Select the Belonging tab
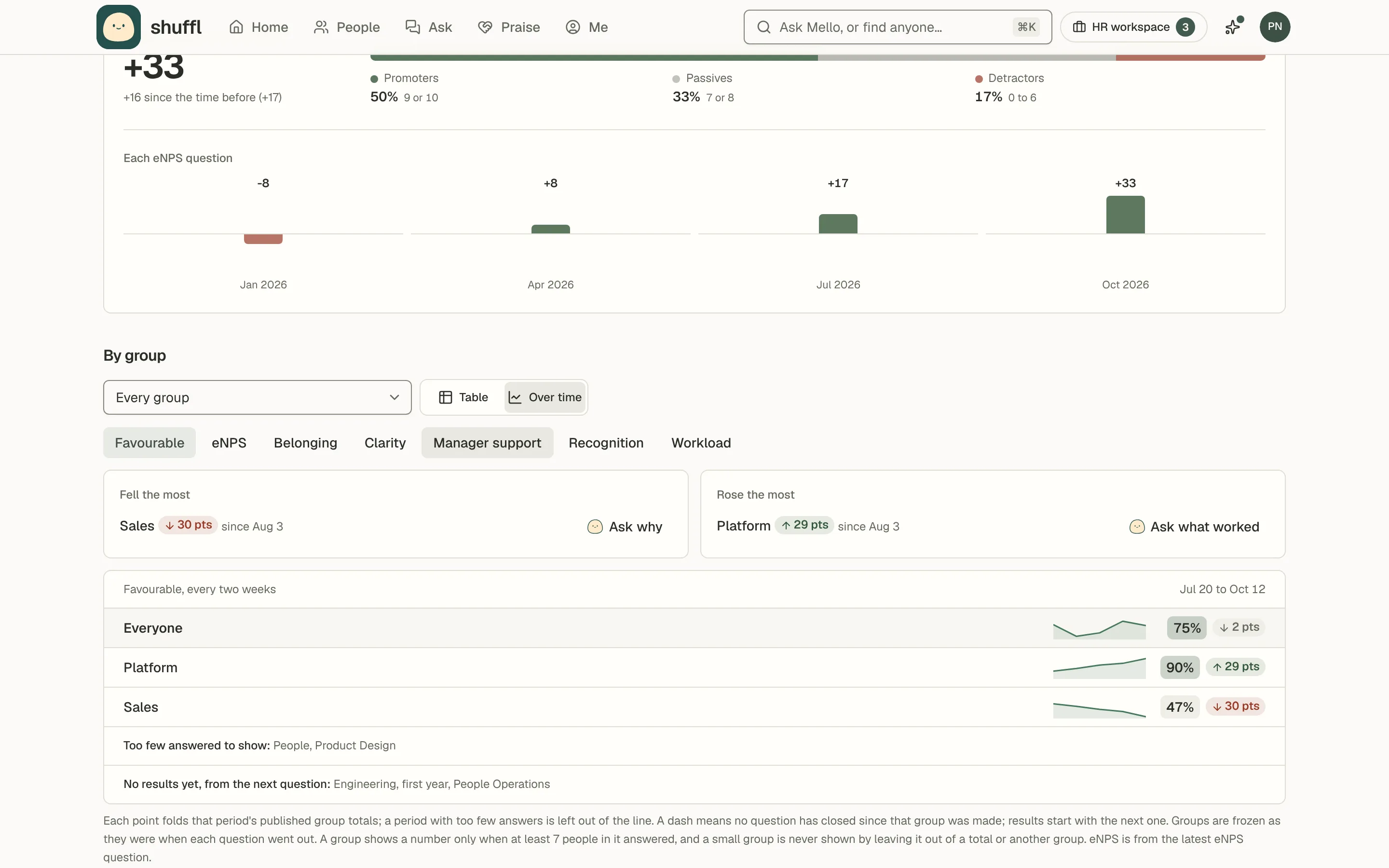Image resolution: width=1389 pixels, height=868 pixels. 305,443
